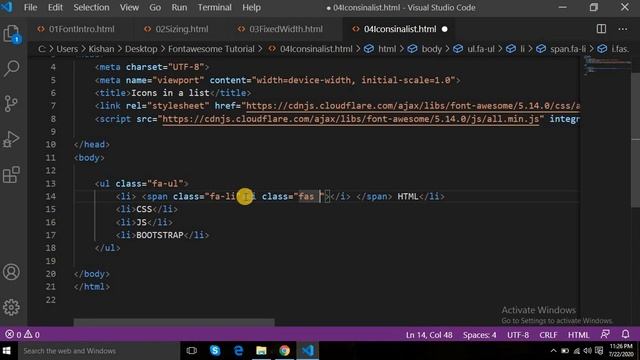Open Google Chrome from the taskbar
Viewport: 640px width, 360px height.
tap(284, 351)
